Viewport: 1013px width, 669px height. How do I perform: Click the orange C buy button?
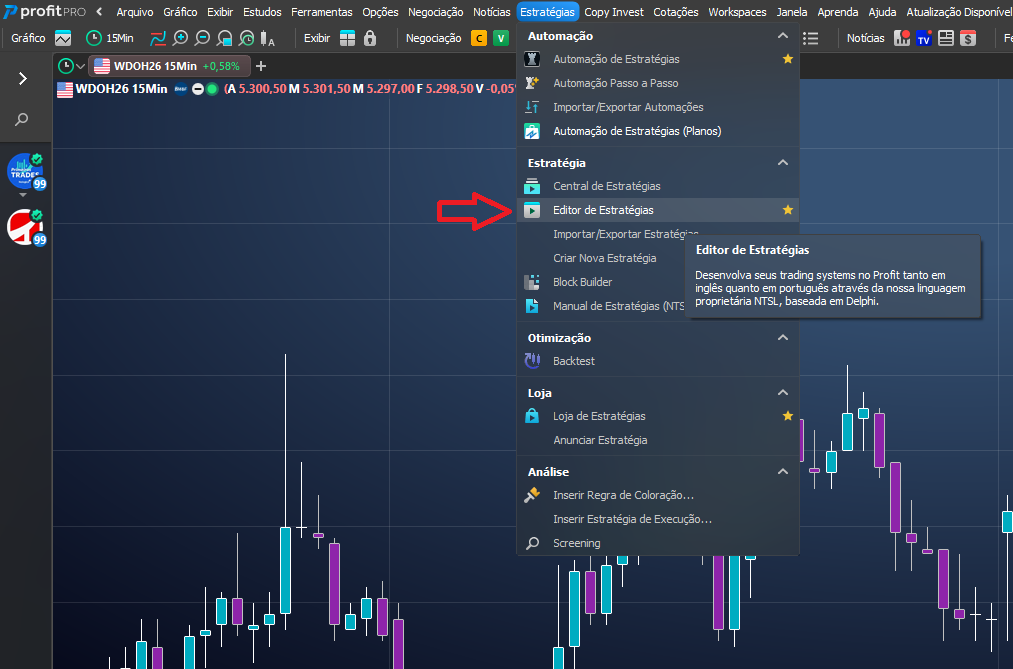point(479,38)
